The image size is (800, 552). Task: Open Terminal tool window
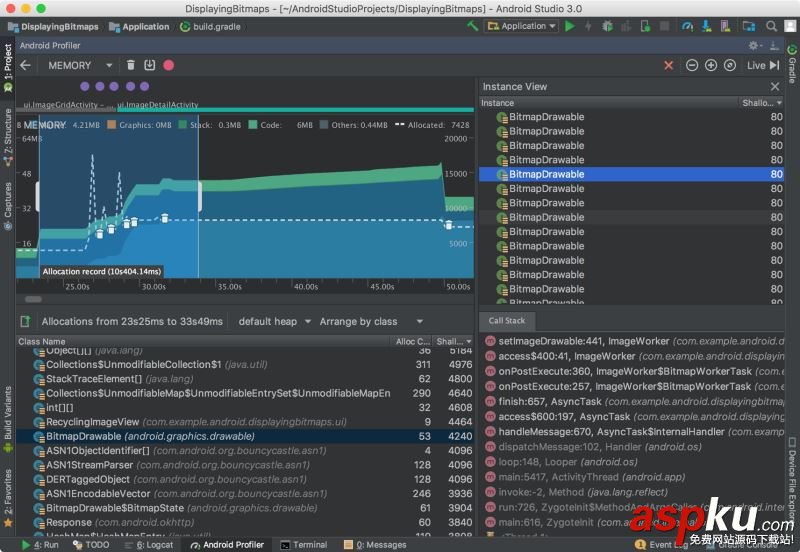pos(304,545)
